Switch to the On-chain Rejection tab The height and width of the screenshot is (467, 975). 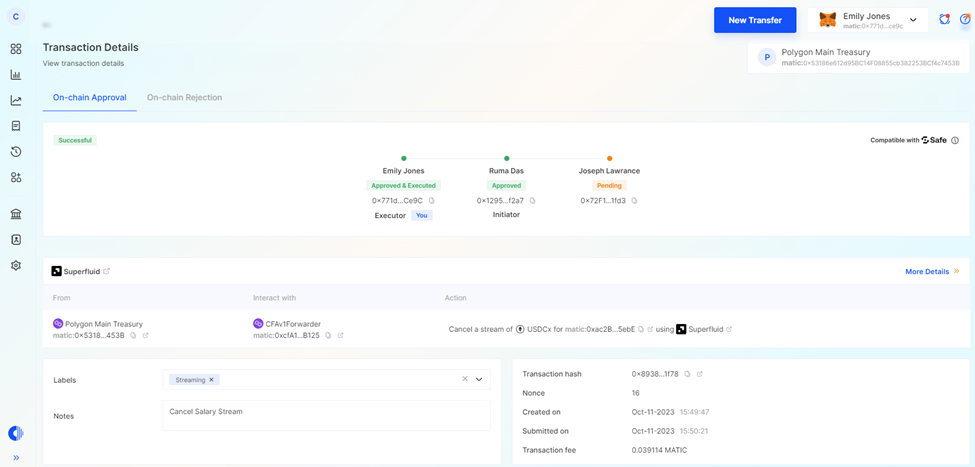click(184, 98)
